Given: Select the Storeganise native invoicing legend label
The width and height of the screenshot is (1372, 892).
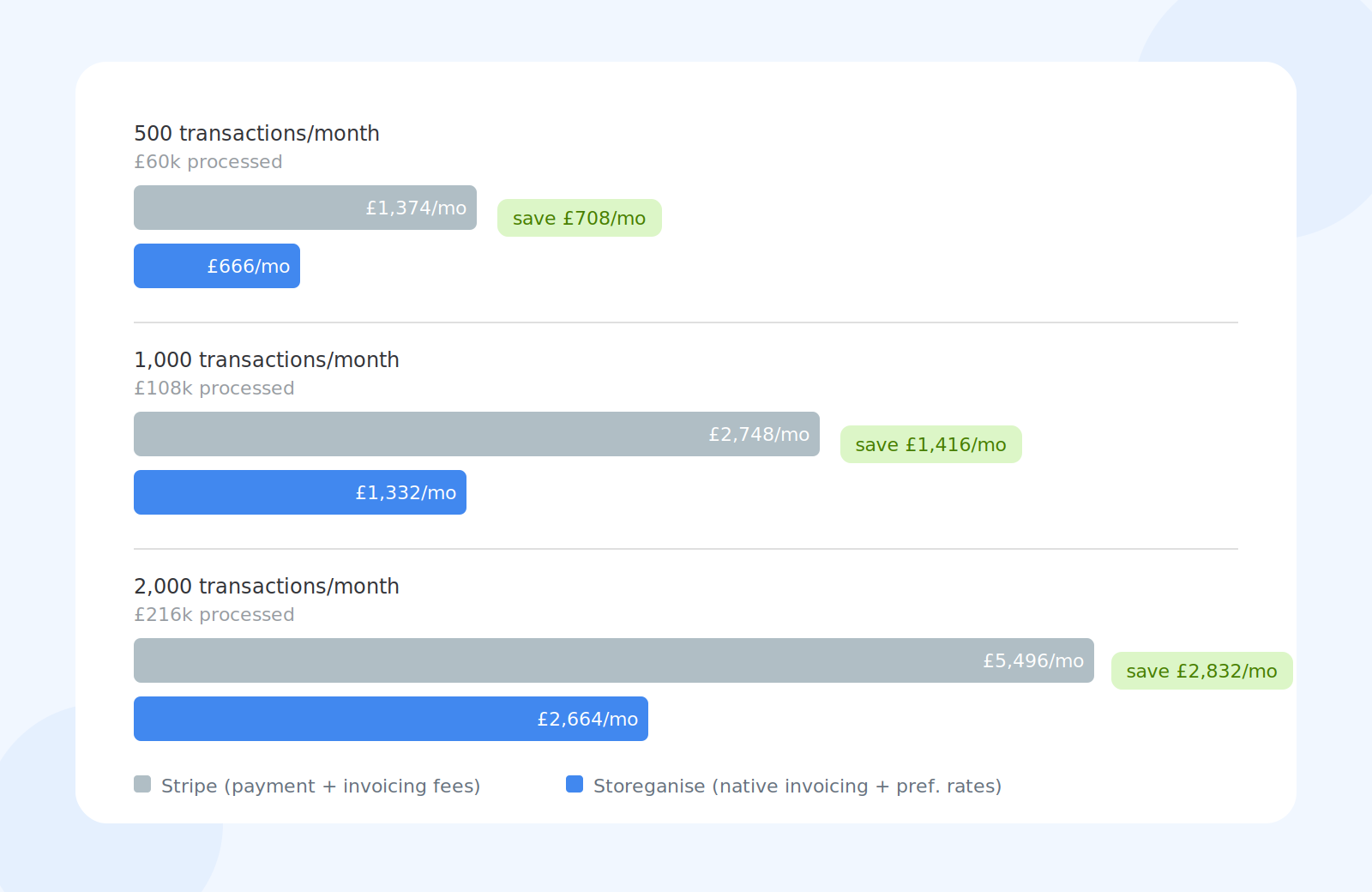Looking at the screenshot, I should click(x=797, y=787).
